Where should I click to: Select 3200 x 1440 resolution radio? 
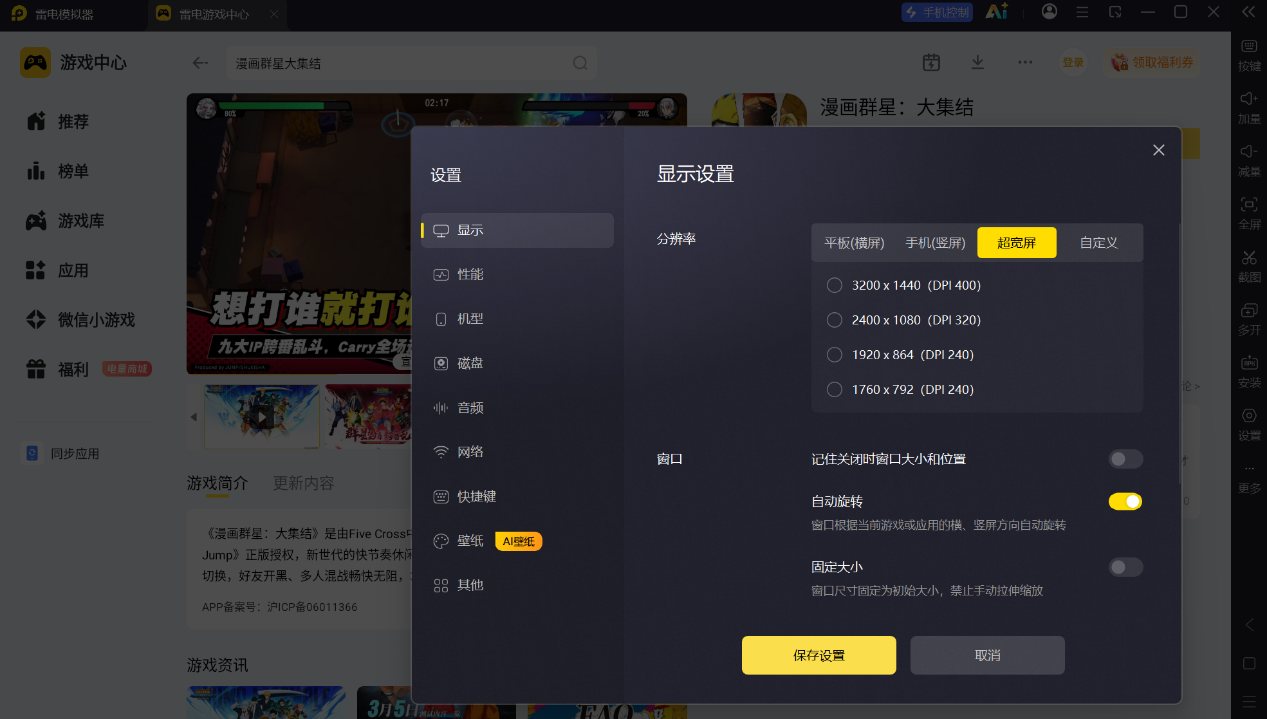tap(835, 285)
